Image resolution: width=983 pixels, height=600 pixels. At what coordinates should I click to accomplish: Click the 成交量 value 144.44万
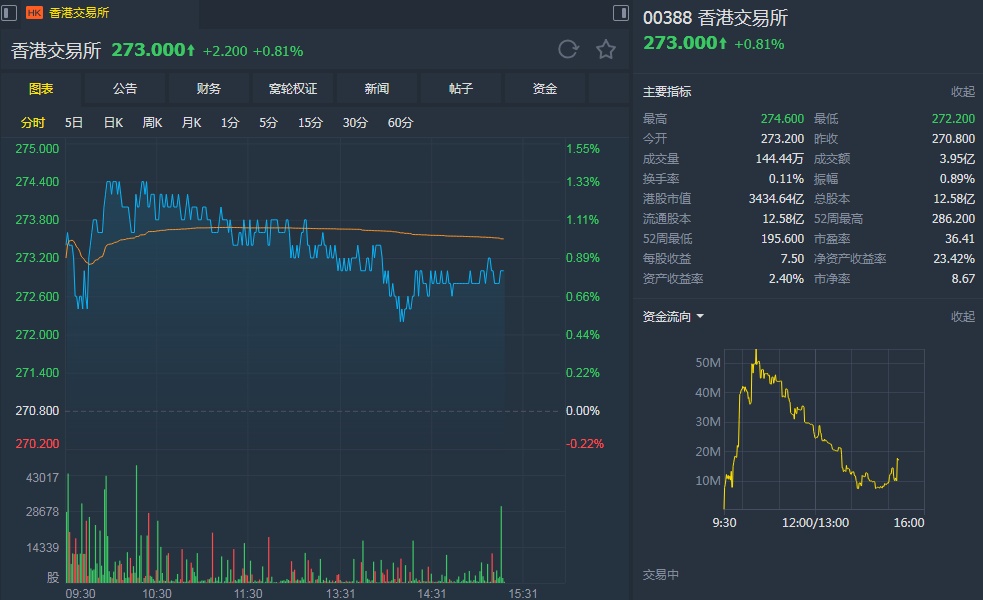(779, 159)
